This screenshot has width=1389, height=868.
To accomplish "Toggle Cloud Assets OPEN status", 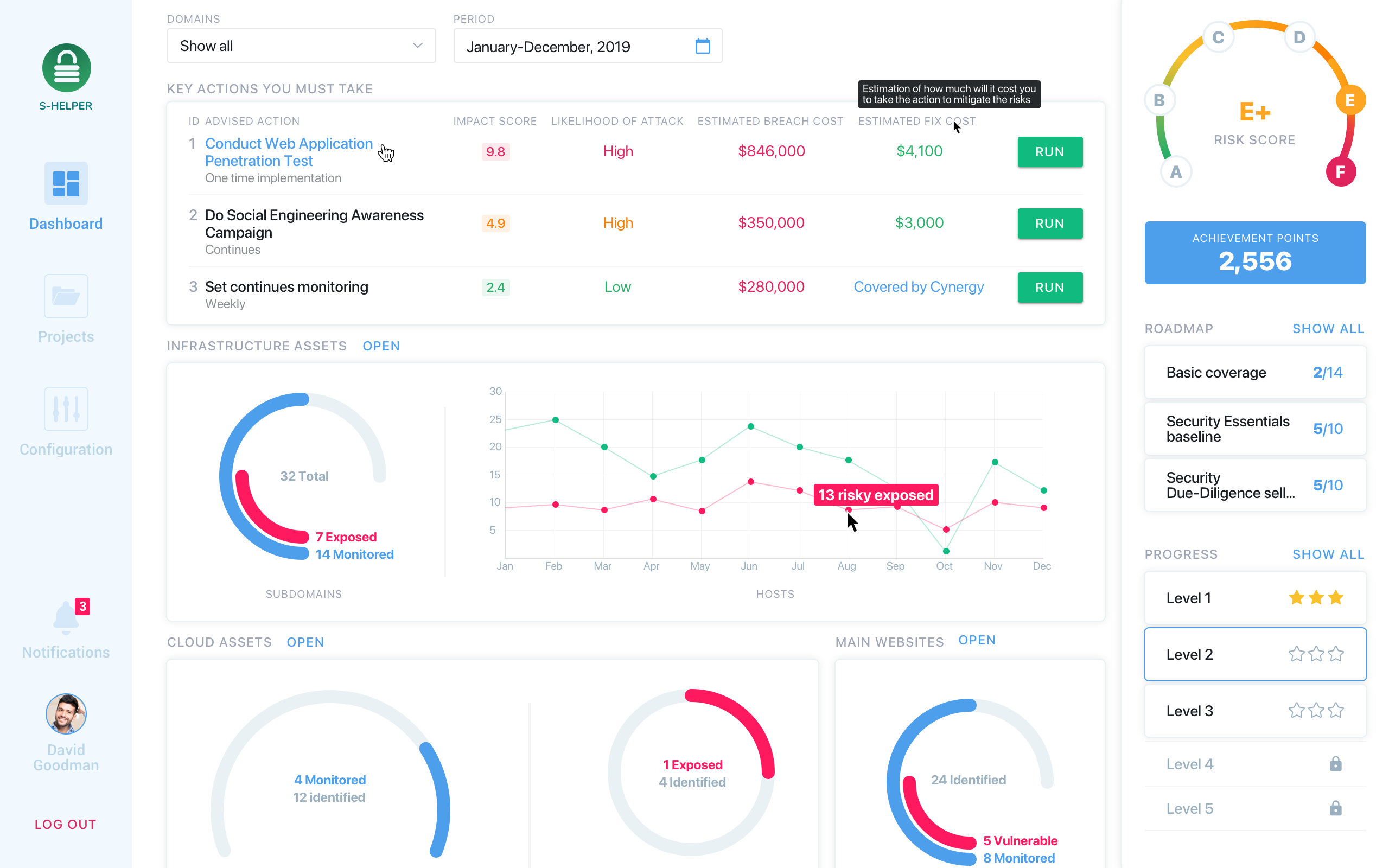I will coord(306,641).
